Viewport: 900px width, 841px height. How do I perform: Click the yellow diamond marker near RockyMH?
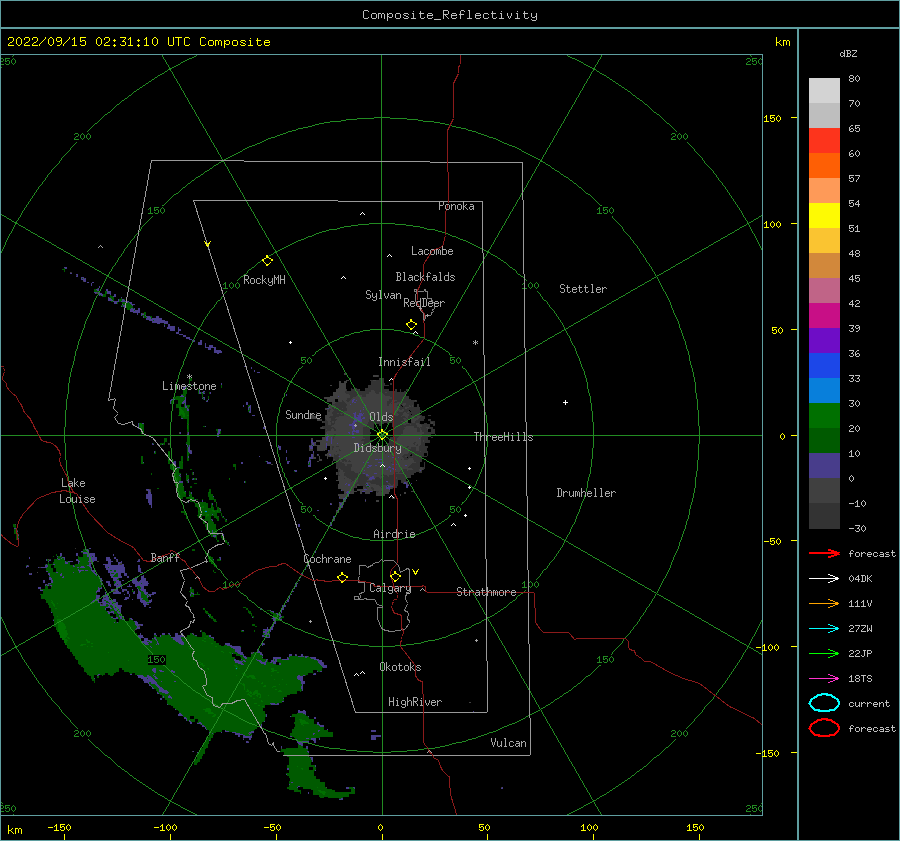[x=267, y=261]
